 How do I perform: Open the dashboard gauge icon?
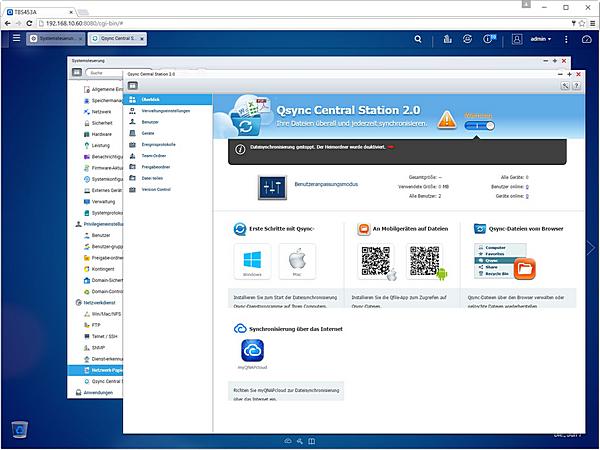tap(587, 39)
